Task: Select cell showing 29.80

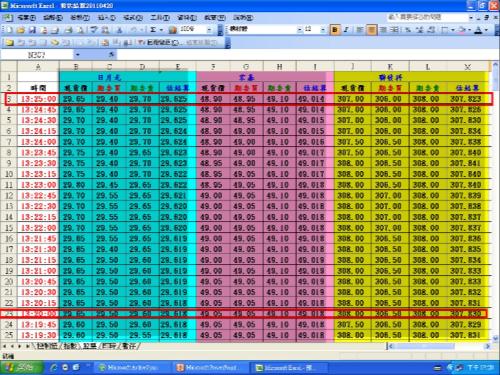Action: (x=76, y=185)
